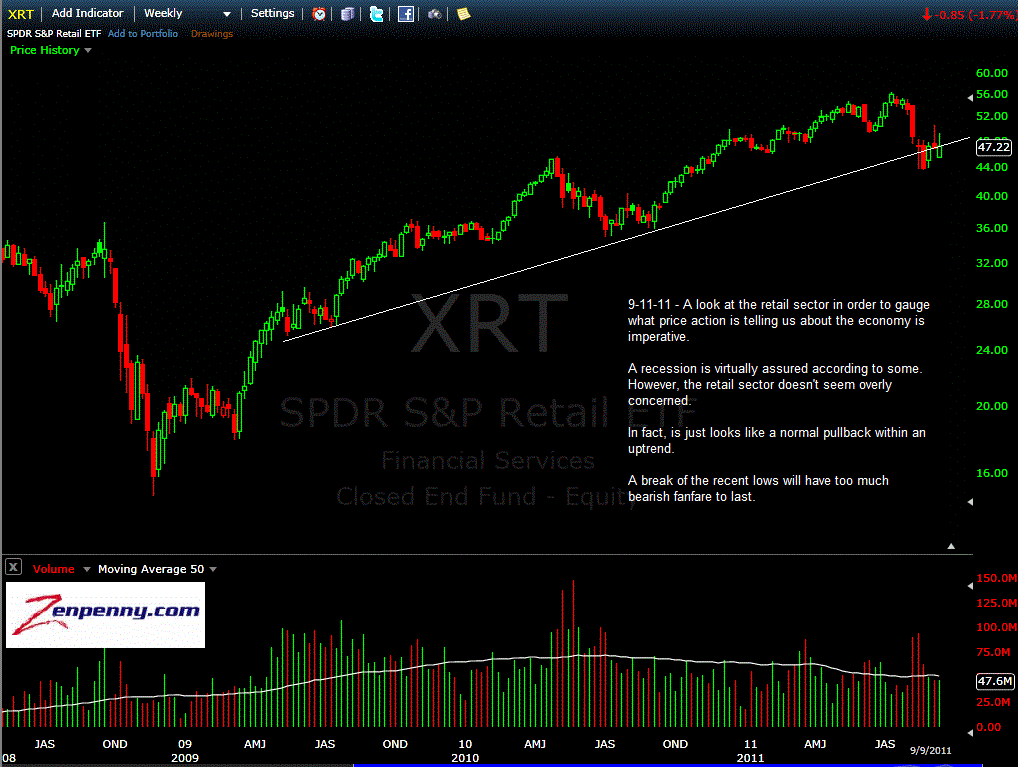Click the upward triangle above the volume pane
The image size is (1018, 767).
(x=951, y=546)
